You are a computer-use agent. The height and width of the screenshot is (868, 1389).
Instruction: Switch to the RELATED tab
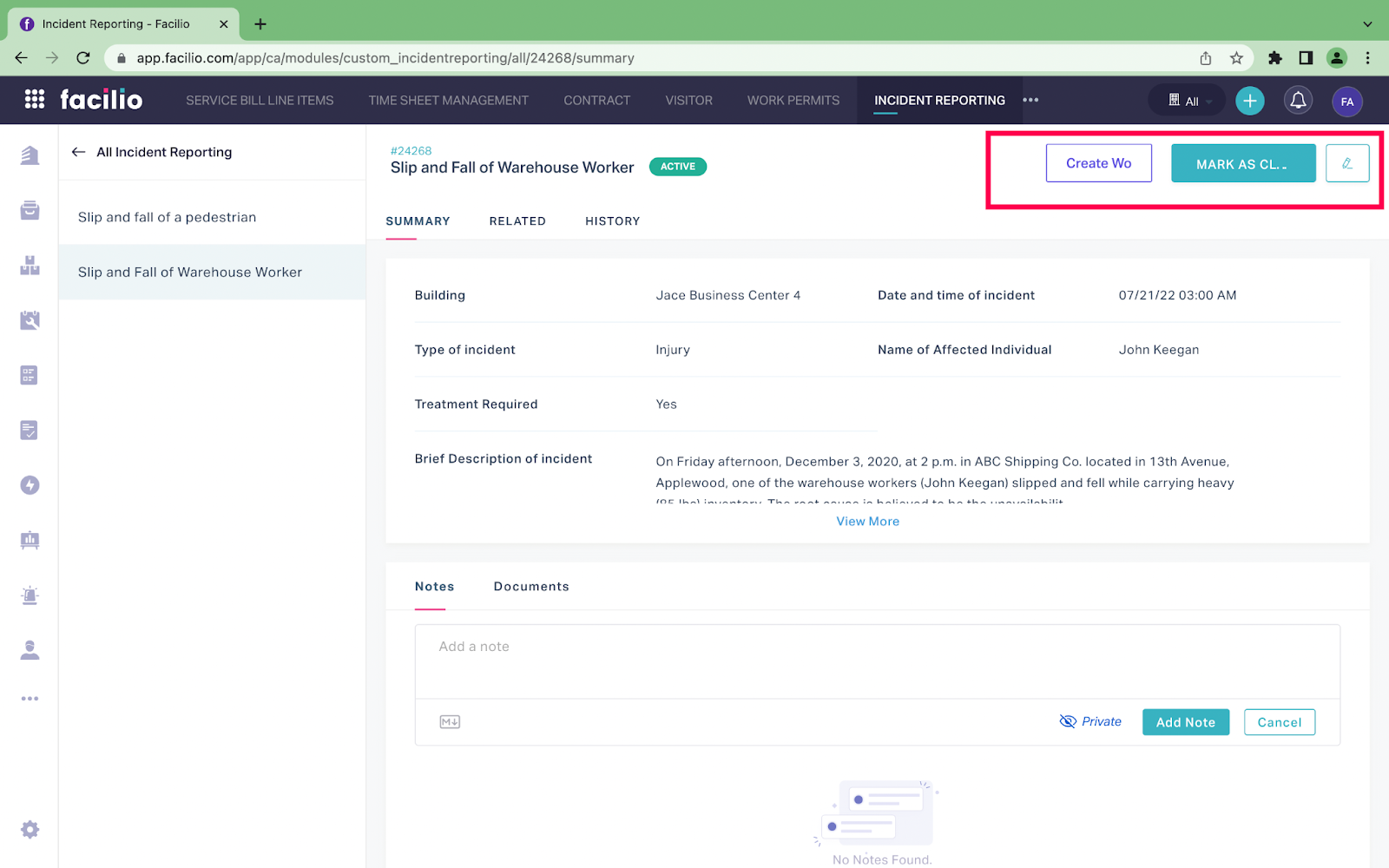click(517, 221)
